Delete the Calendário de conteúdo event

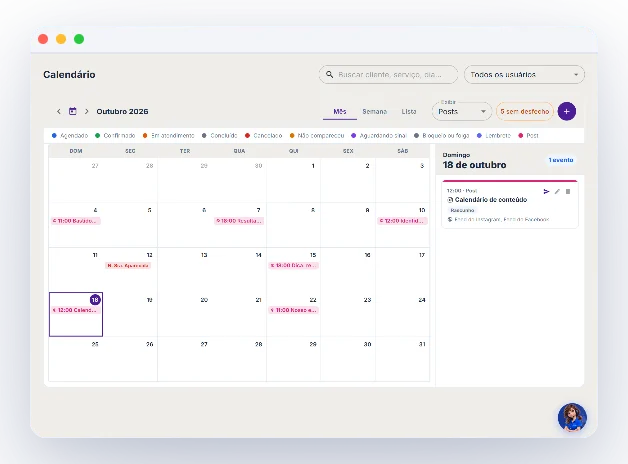click(x=568, y=191)
